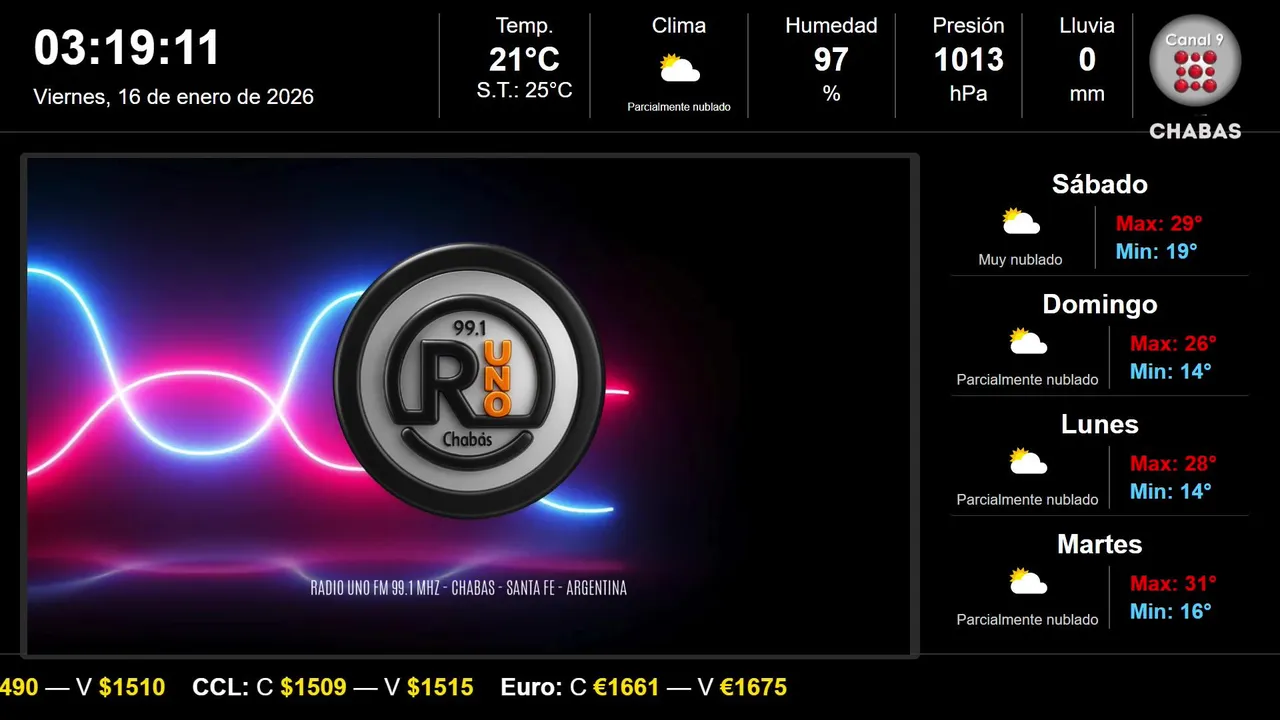Click Martes' Min: 16° value
This screenshot has height=720, width=1280.
[x=1171, y=611]
